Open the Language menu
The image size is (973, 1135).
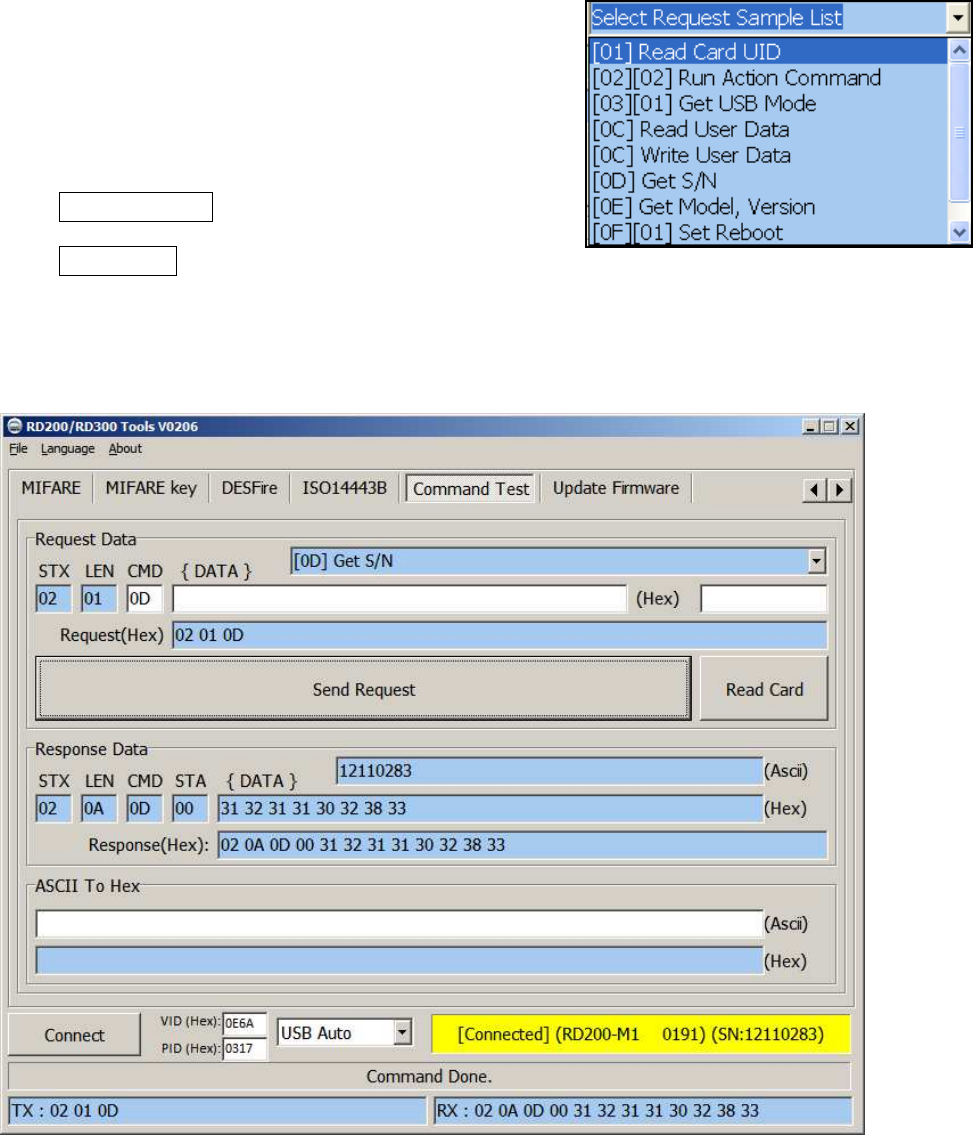point(67,449)
